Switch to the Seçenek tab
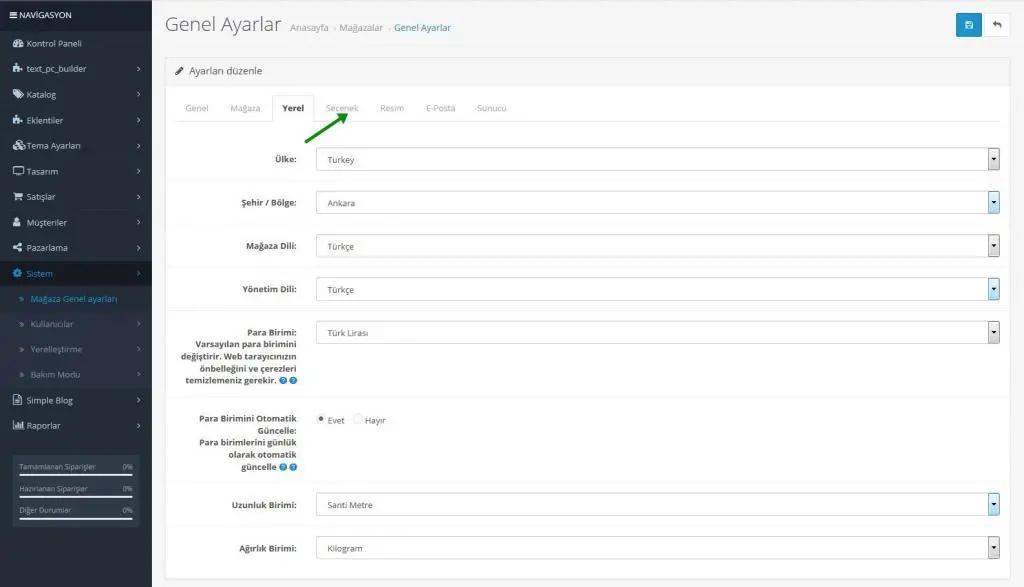The width and height of the screenshot is (1024, 587). 342,108
